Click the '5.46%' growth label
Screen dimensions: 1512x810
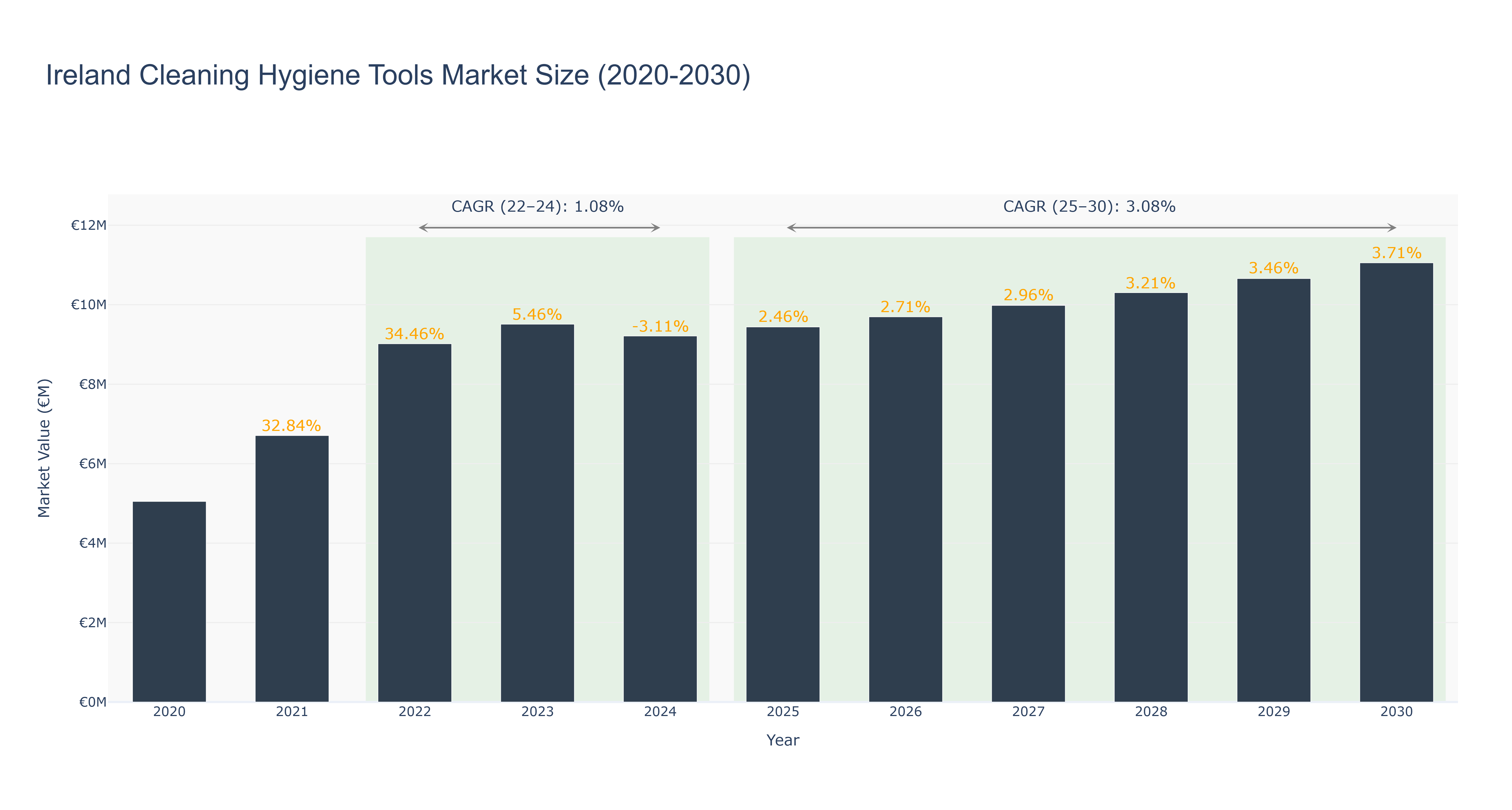[x=537, y=315]
